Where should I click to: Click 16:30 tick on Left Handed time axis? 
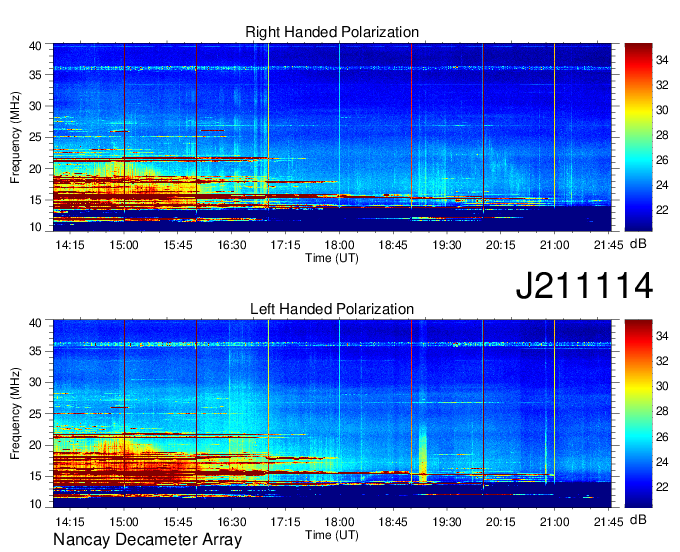232,522
